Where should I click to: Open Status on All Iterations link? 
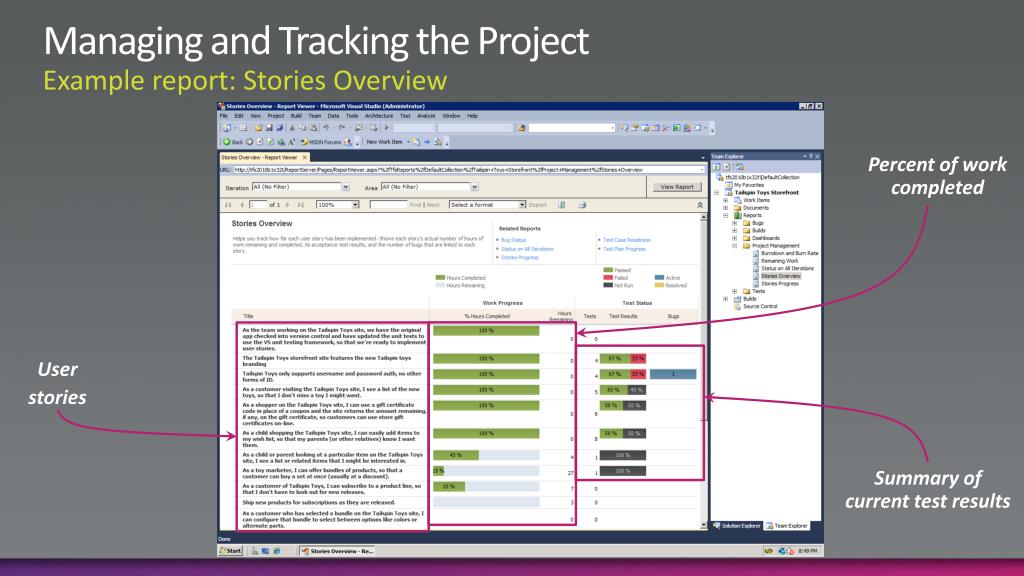tap(527, 249)
